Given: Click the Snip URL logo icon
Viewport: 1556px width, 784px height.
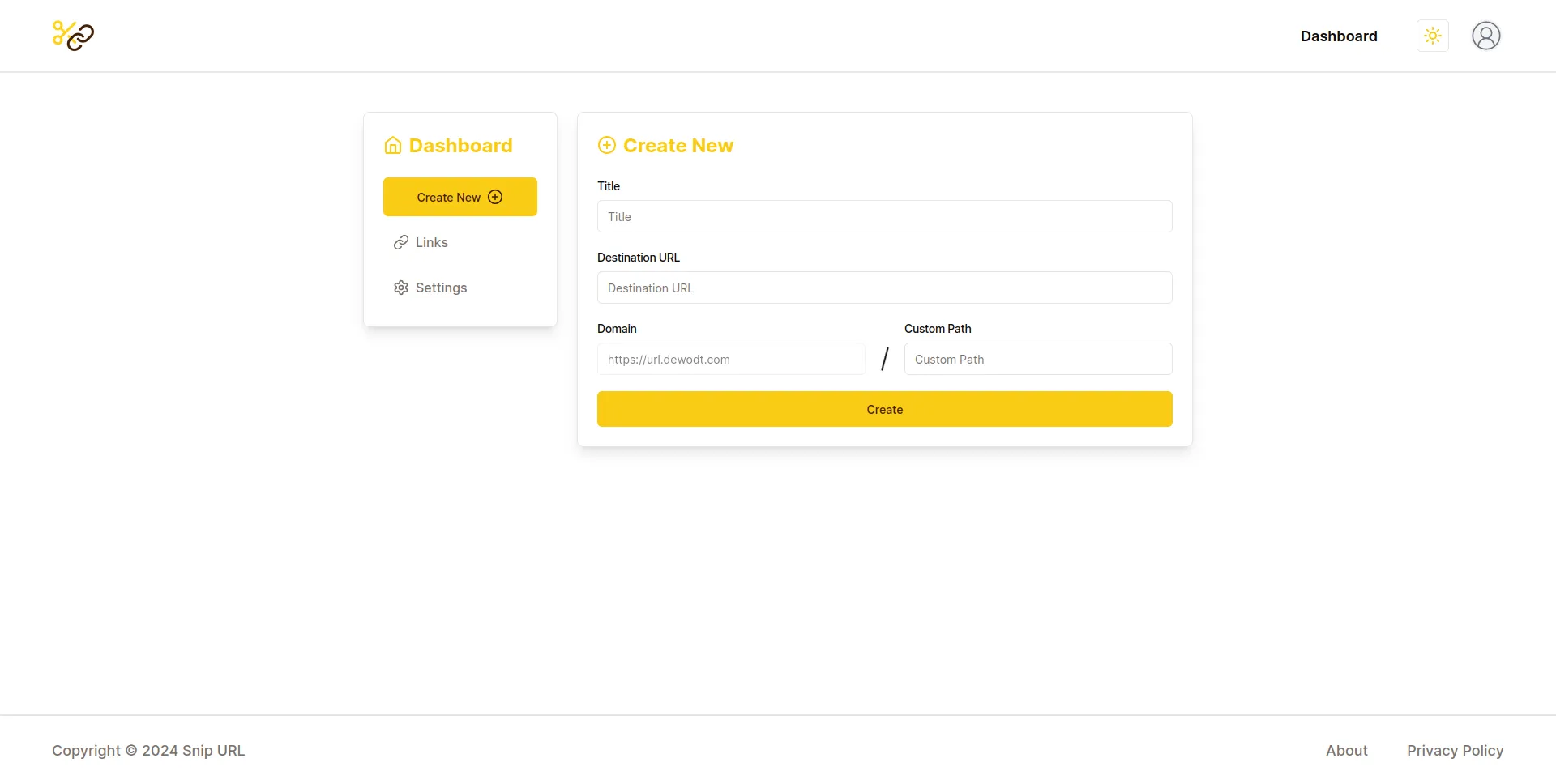Looking at the screenshot, I should 72,36.
